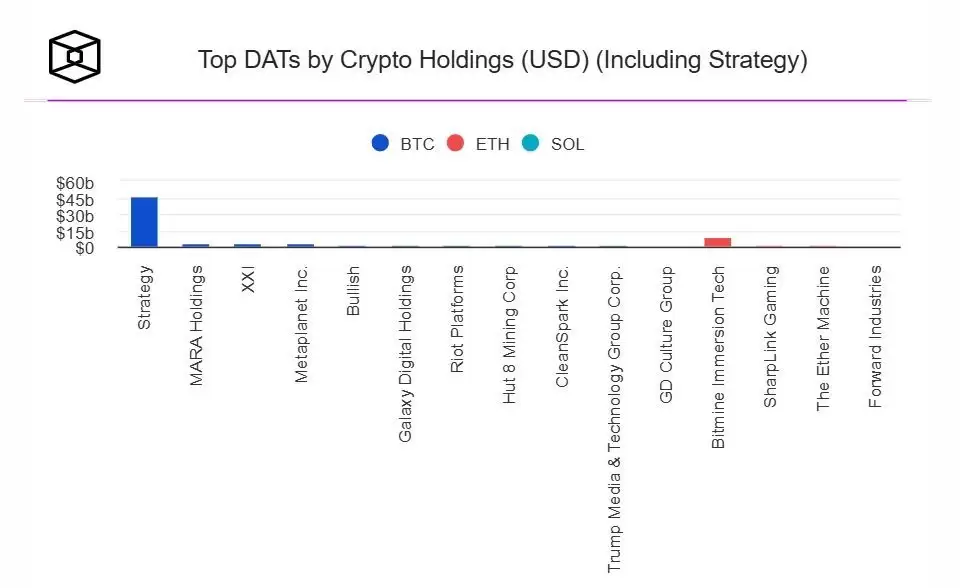Viewport: 960px width, 588px height.
Task: Click the Hut 8 Mining Corp label
Action: pyautogui.click(x=509, y=335)
